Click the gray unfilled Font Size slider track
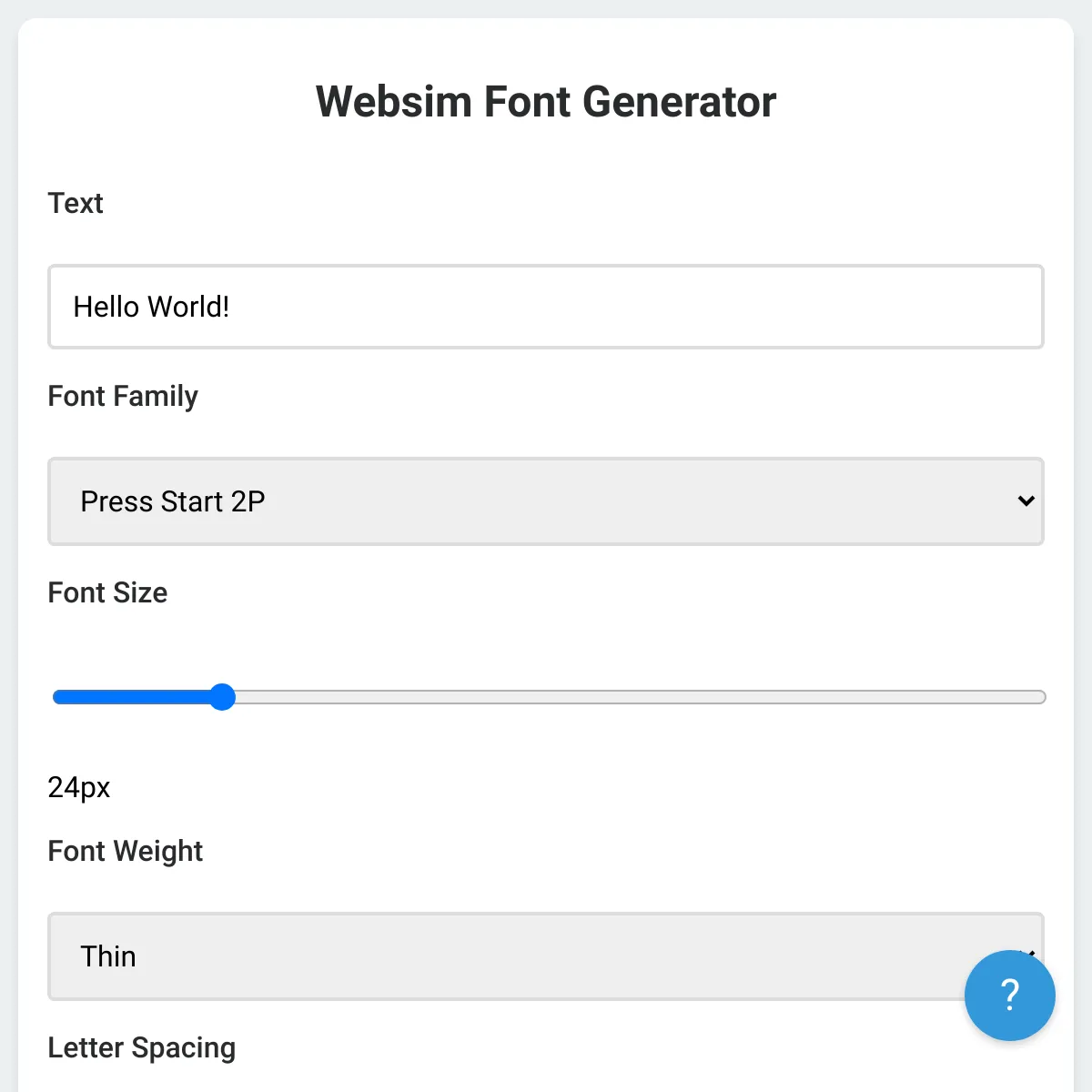This screenshot has width=1092, height=1092. 637,697
